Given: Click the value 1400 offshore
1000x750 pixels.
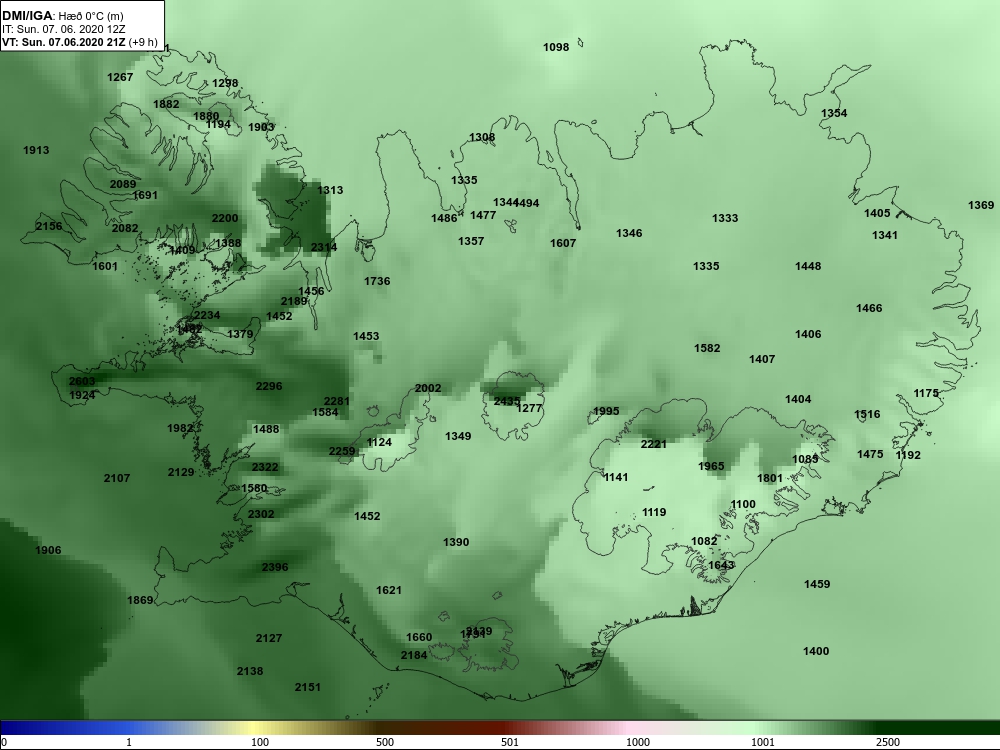Looking at the screenshot, I should tap(816, 651).
